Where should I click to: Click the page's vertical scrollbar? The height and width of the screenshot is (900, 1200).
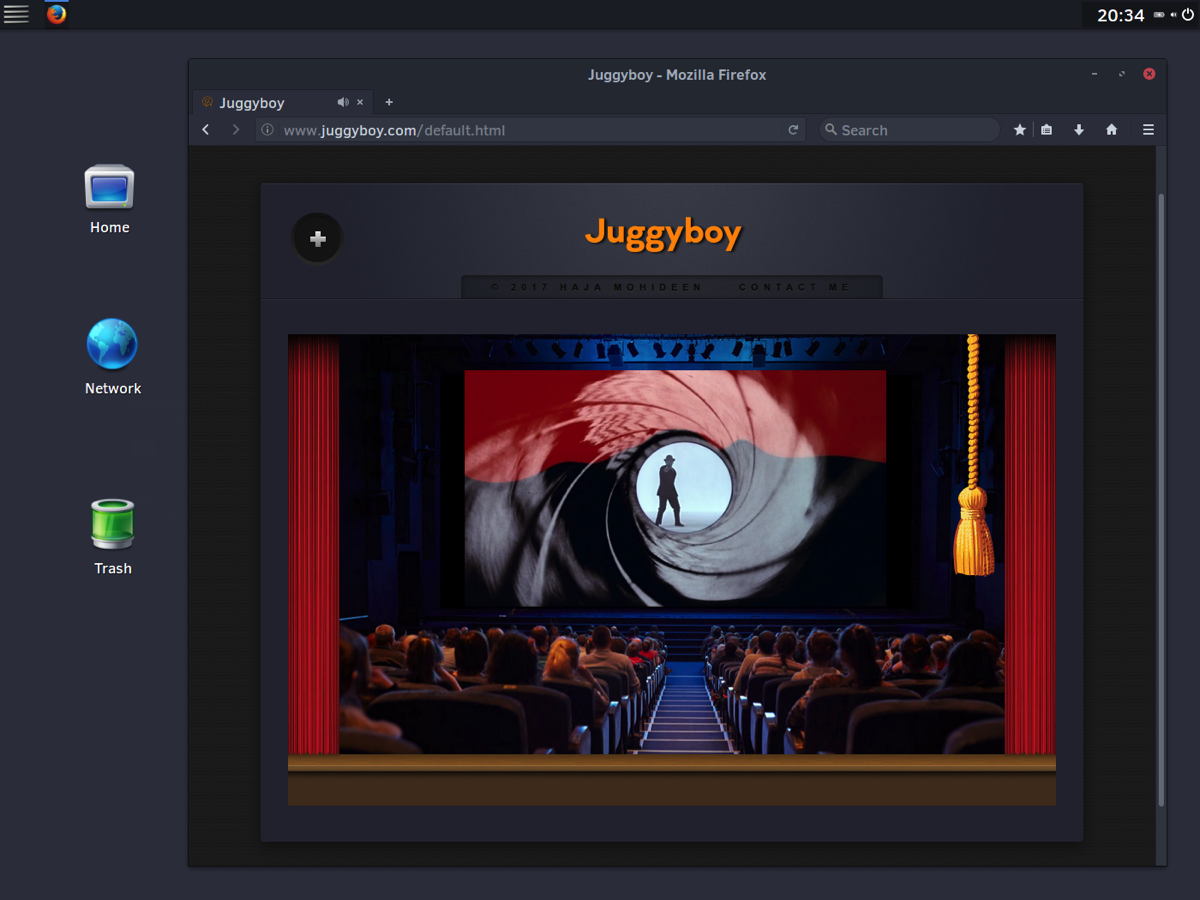click(1161, 500)
